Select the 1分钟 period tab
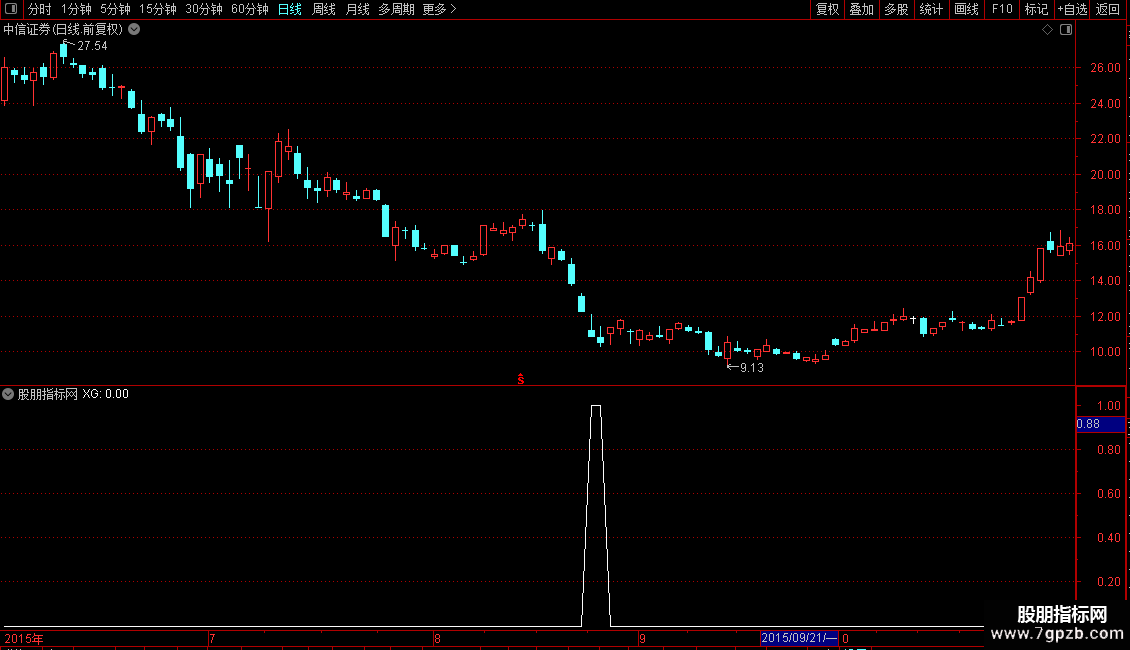The width and height of the screenshot is (1130, 650). (x=76, y=9)
